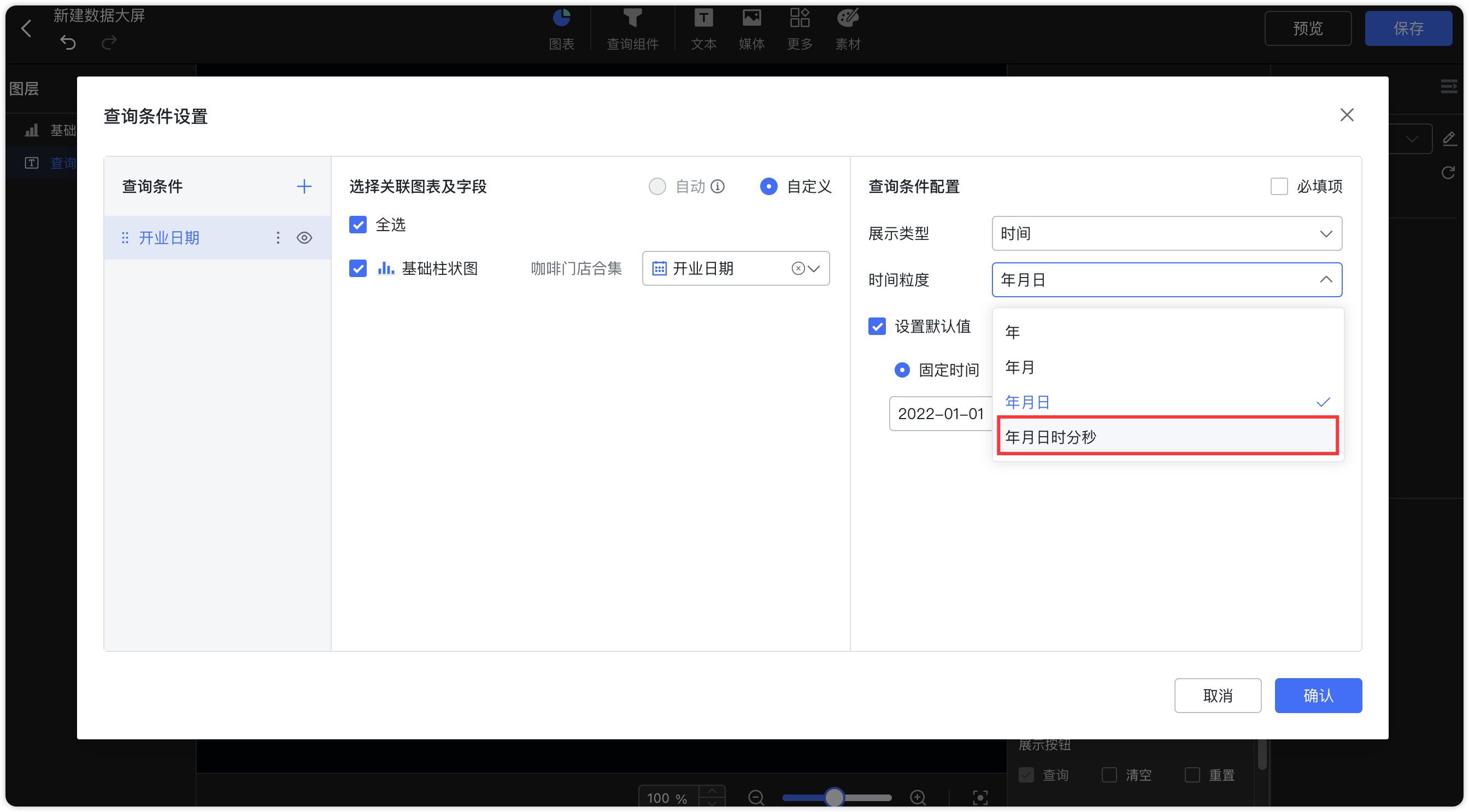
Task: Choose 年月日 from the granularity list
Action: [x=1167, y=402]
